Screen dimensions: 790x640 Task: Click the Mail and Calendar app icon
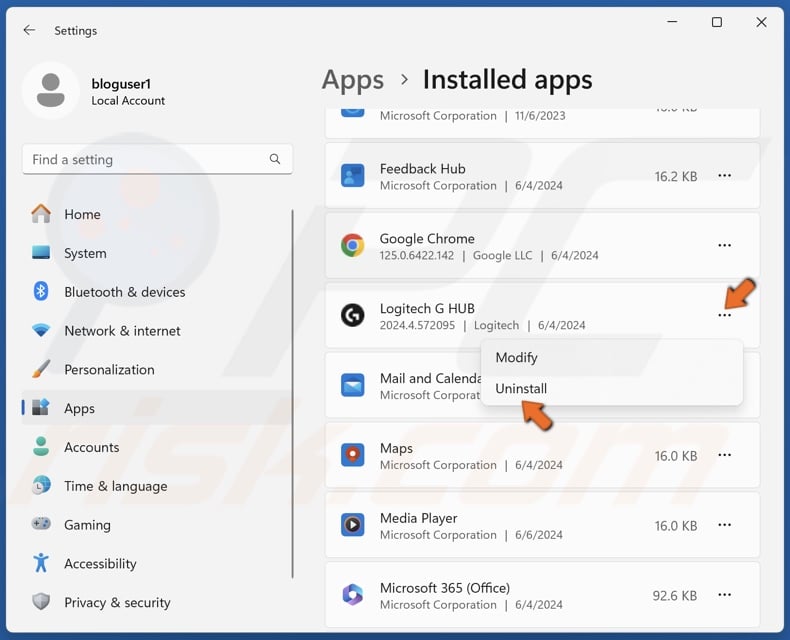coord(352,385)
